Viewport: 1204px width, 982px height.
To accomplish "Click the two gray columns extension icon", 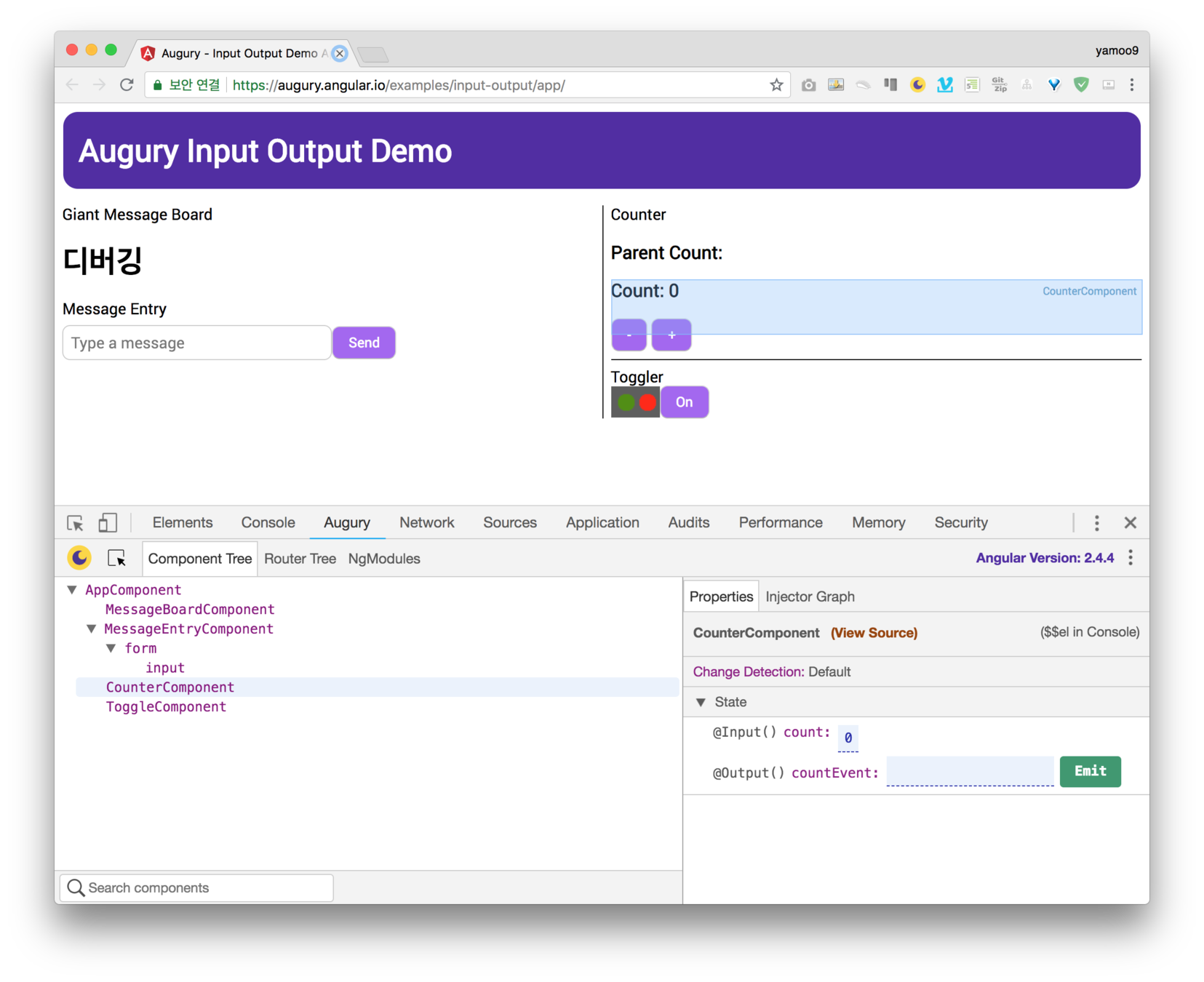I will [x=890, y=85].
